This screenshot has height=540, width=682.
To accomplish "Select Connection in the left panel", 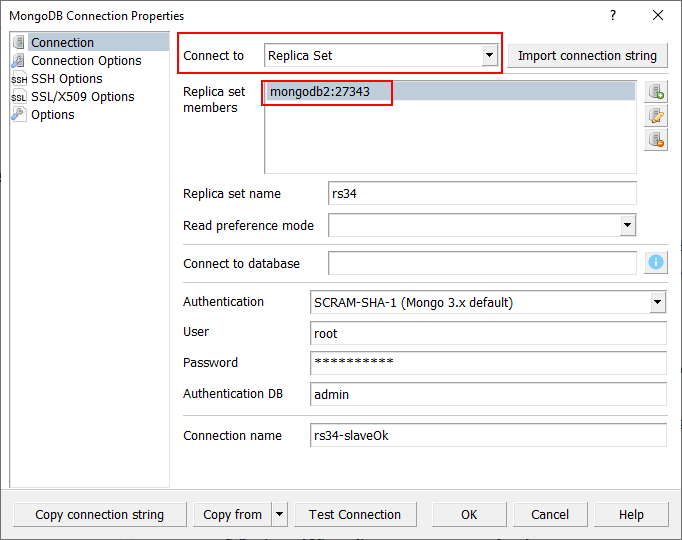I will coord(62,43).
